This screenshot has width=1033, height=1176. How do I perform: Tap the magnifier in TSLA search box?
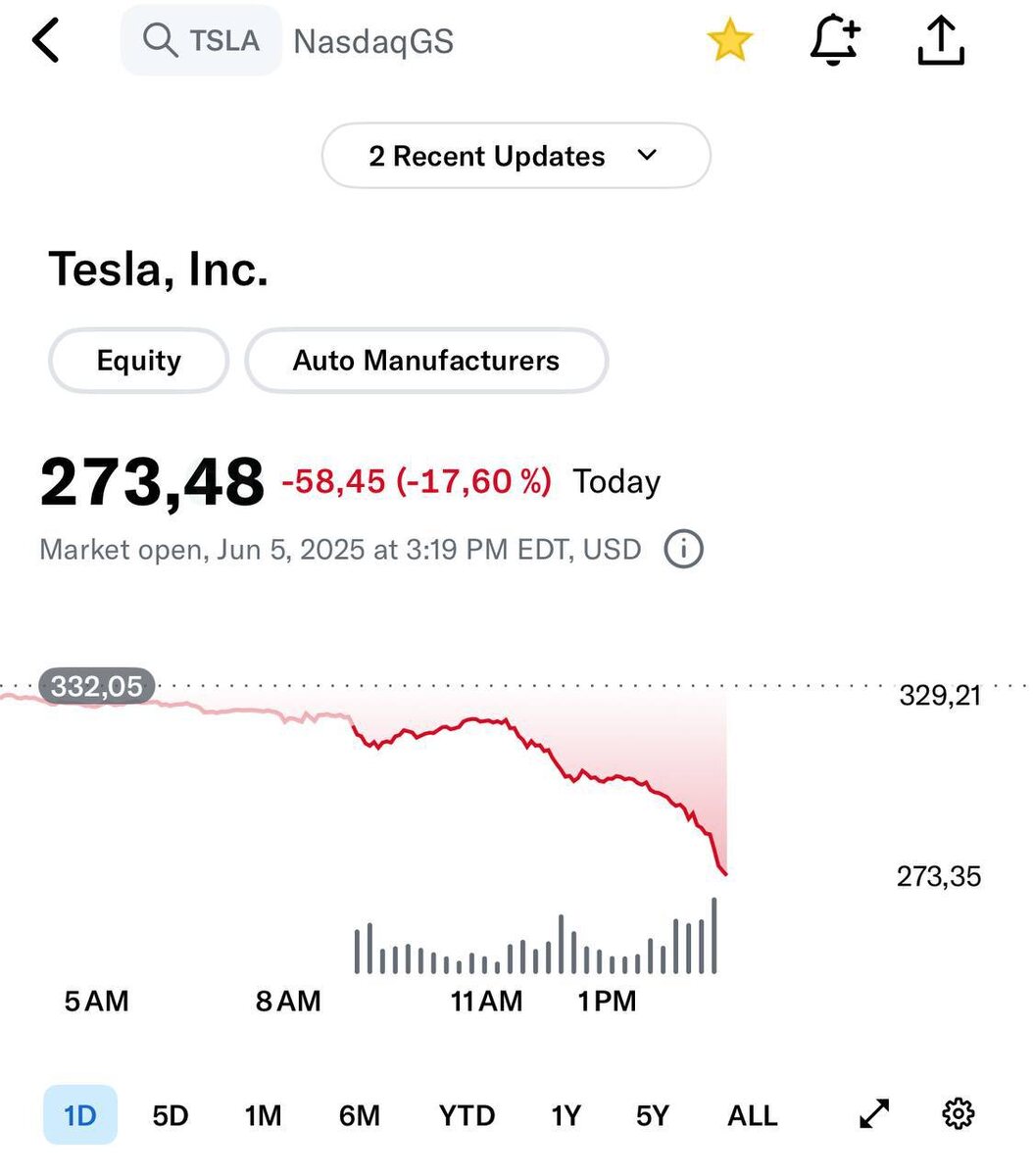tap(158, 40)
